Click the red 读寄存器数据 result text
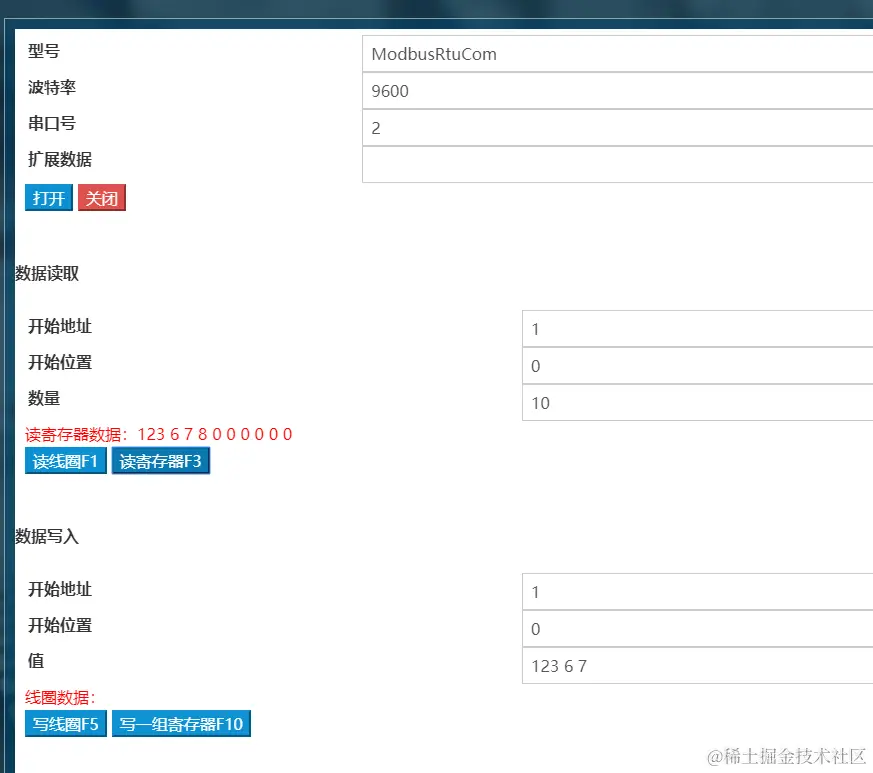This screenshot has height=773, width=873. 159,434
